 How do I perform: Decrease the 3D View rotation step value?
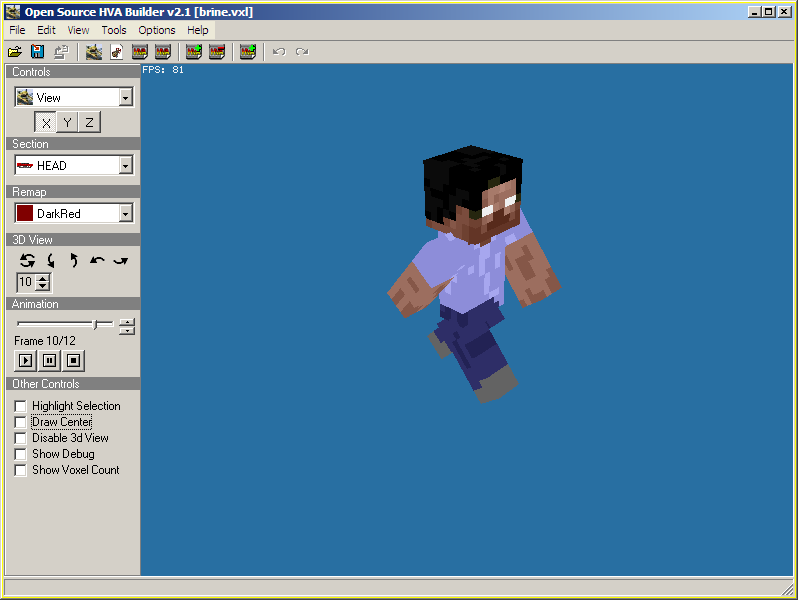(43, 286)
